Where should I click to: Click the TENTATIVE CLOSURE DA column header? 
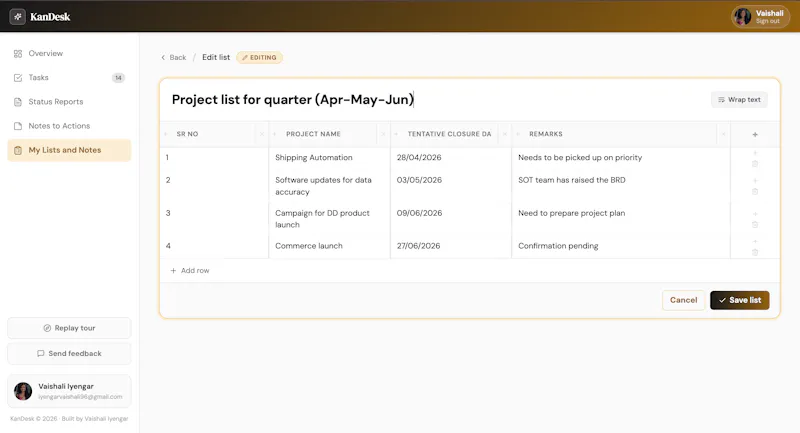click(449, 134)
